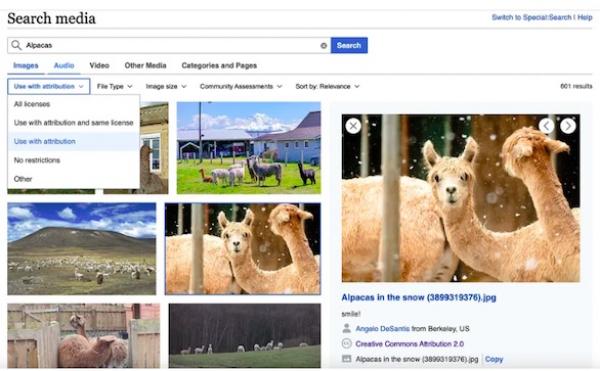This screenshot has width=600, height=371.
Task: Clear the Alpacas search text
Action: coord(323,46)
